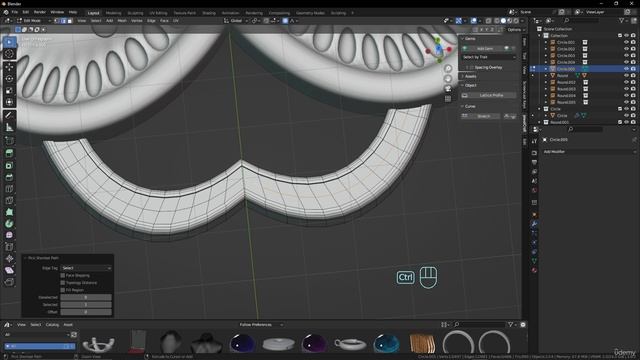This screenshot has height=360, width=640.
Task: Open the Catalog menu in asset browser
Action: click(x=52, y=325)
